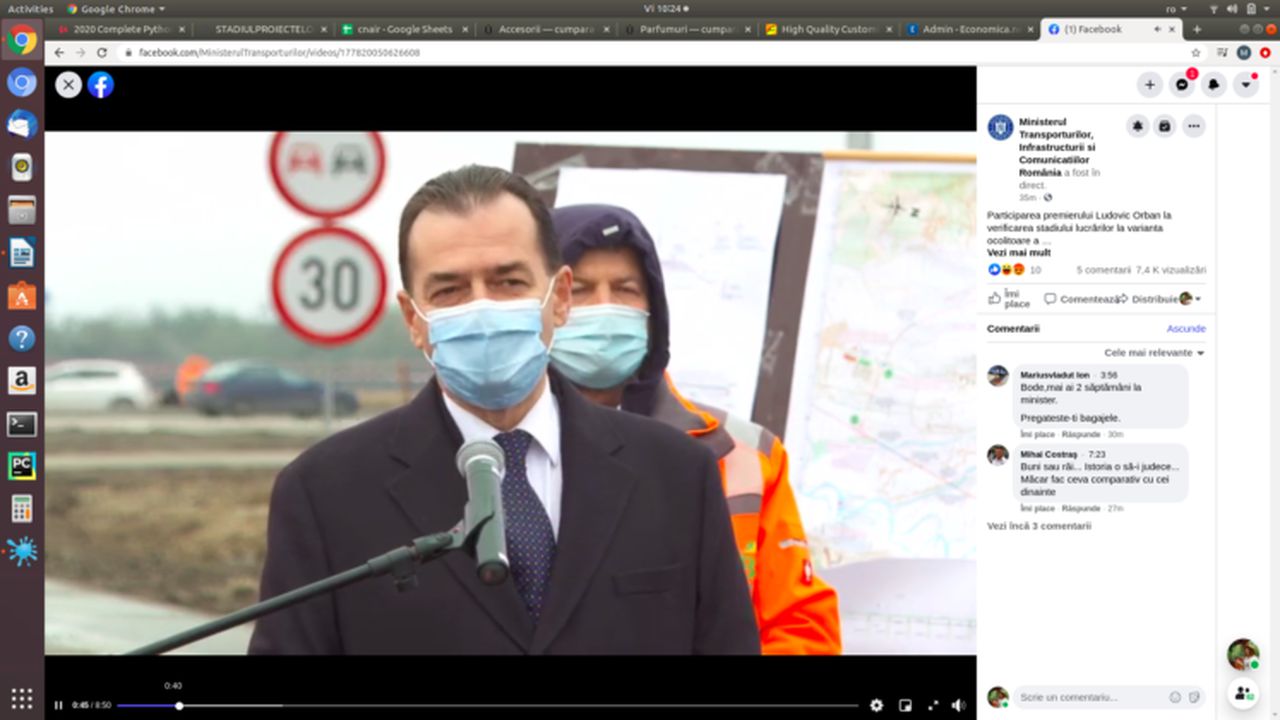This screenshot has width=1280, height=720.
Task: Open chat head profile with green dot
Action: pyautogui.click(x=1243, y=654)
